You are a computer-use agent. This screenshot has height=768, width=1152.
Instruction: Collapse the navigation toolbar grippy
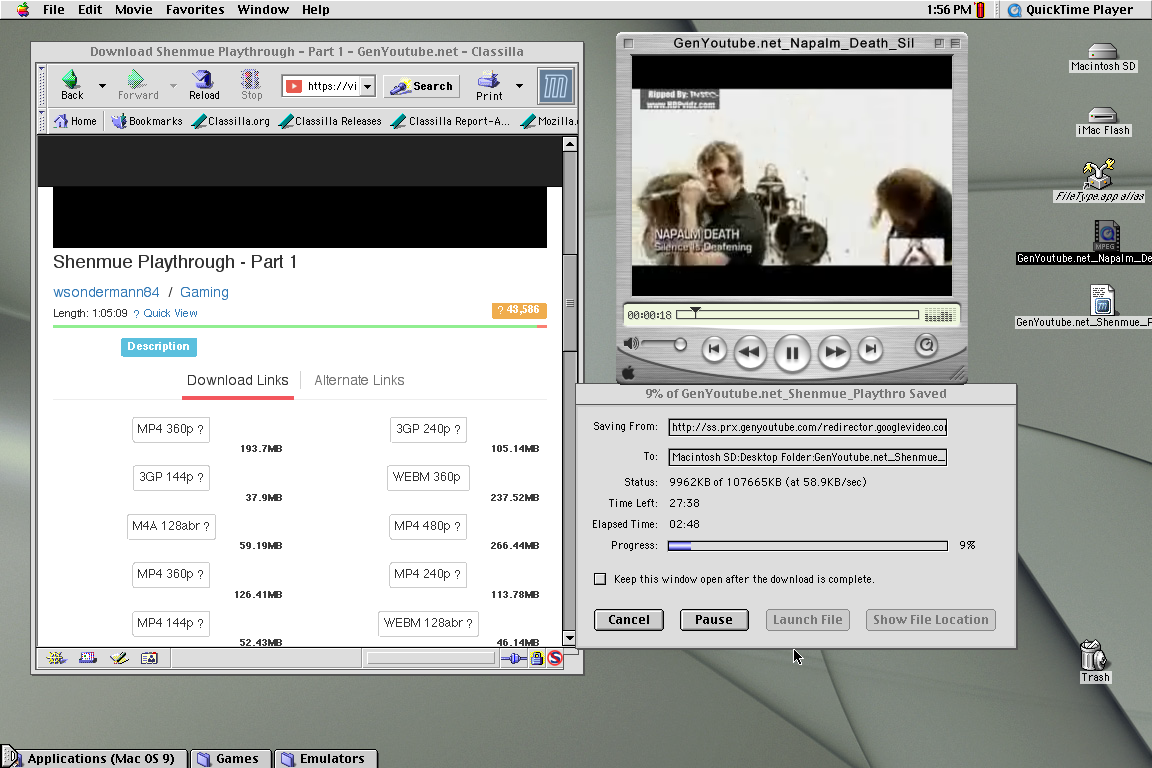pyautogui.click(x=42, y=87)
